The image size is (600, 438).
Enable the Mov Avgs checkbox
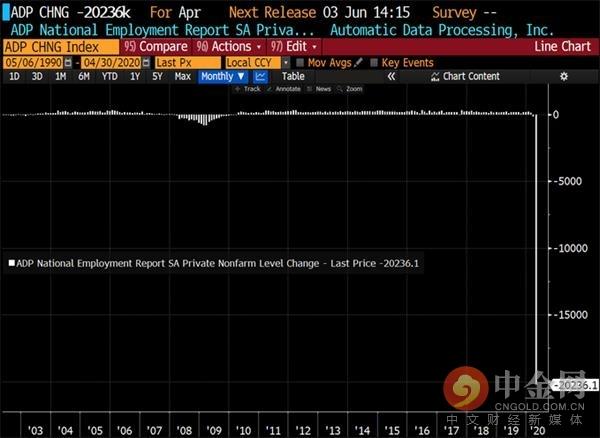[300, 62]
